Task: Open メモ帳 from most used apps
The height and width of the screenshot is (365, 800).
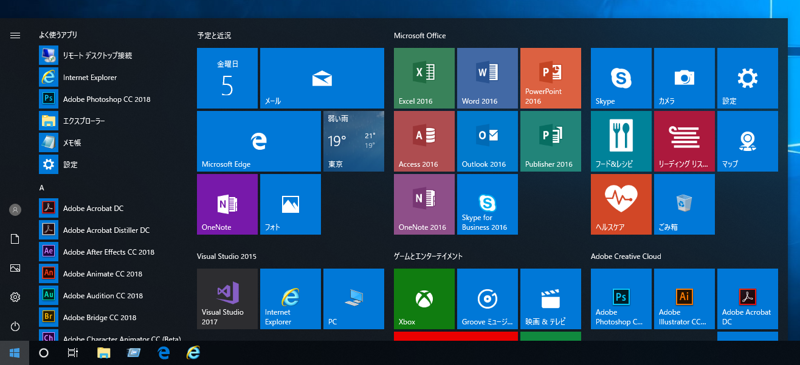Action: click(110, 143)
